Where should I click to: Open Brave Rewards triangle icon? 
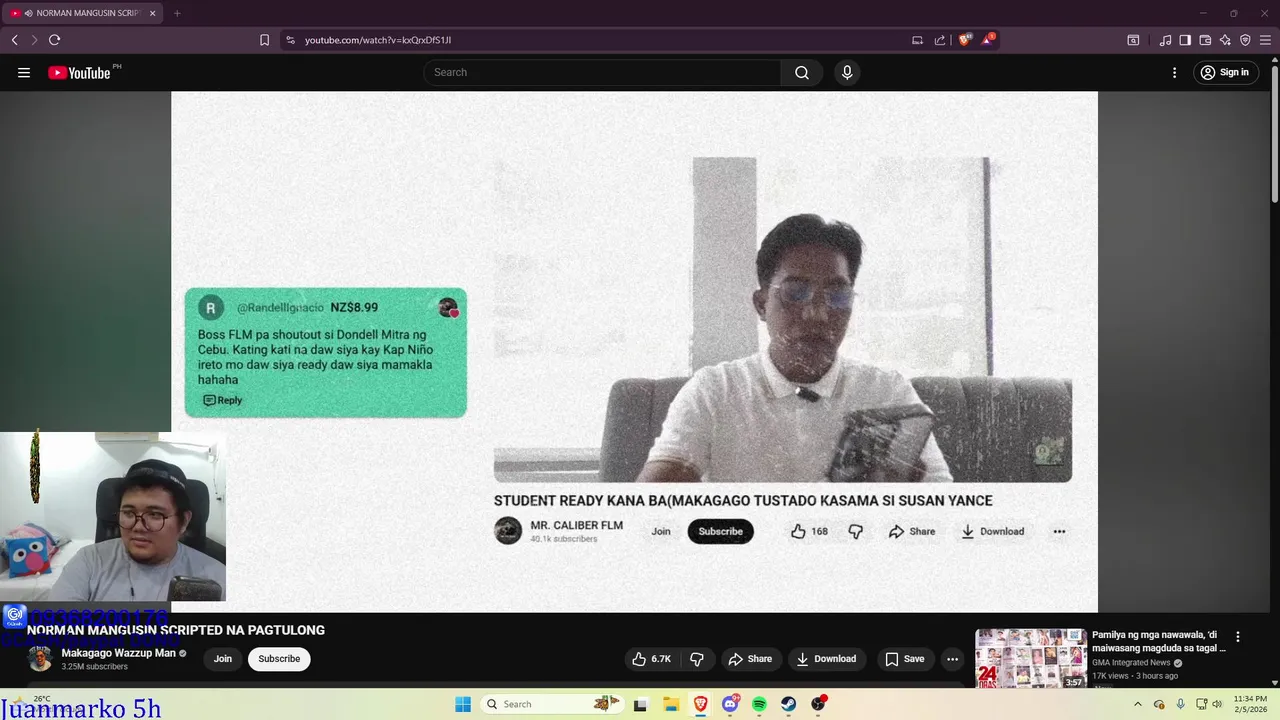click(987, 40)
